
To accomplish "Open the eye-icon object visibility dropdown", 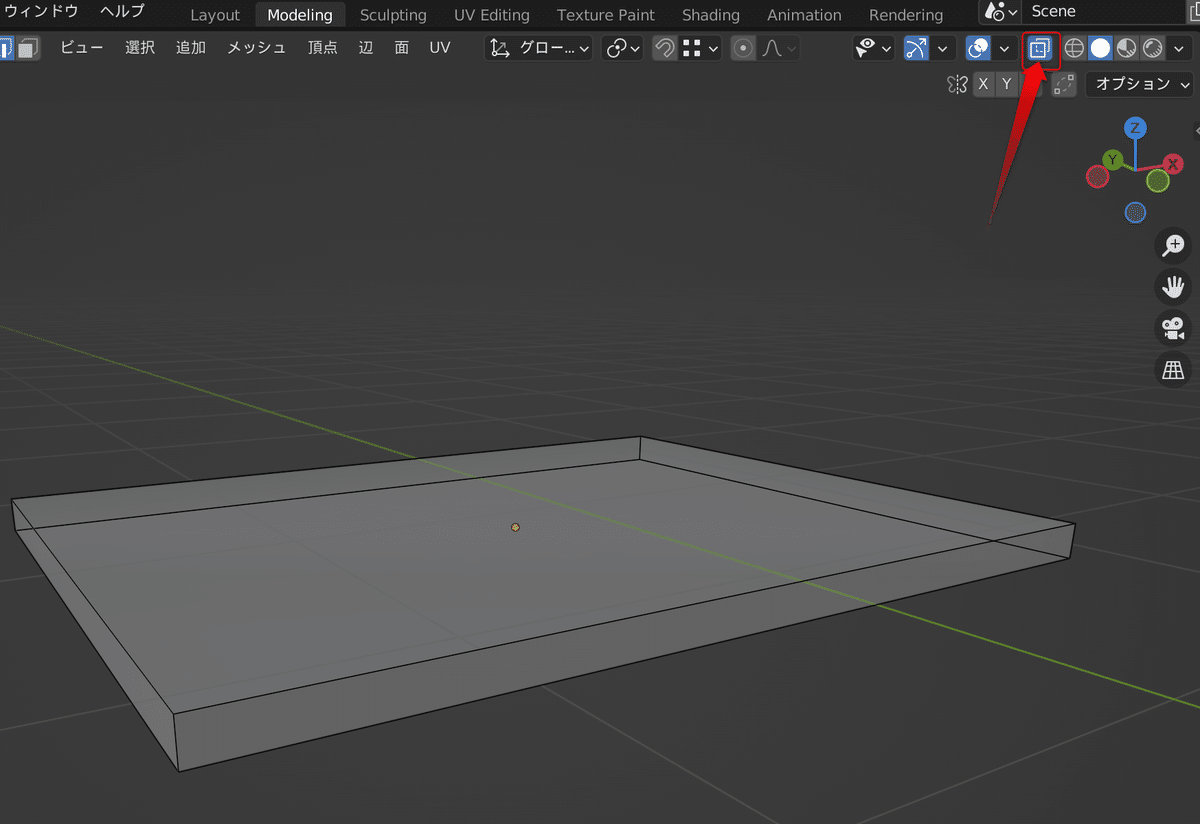I will [874, 48].
